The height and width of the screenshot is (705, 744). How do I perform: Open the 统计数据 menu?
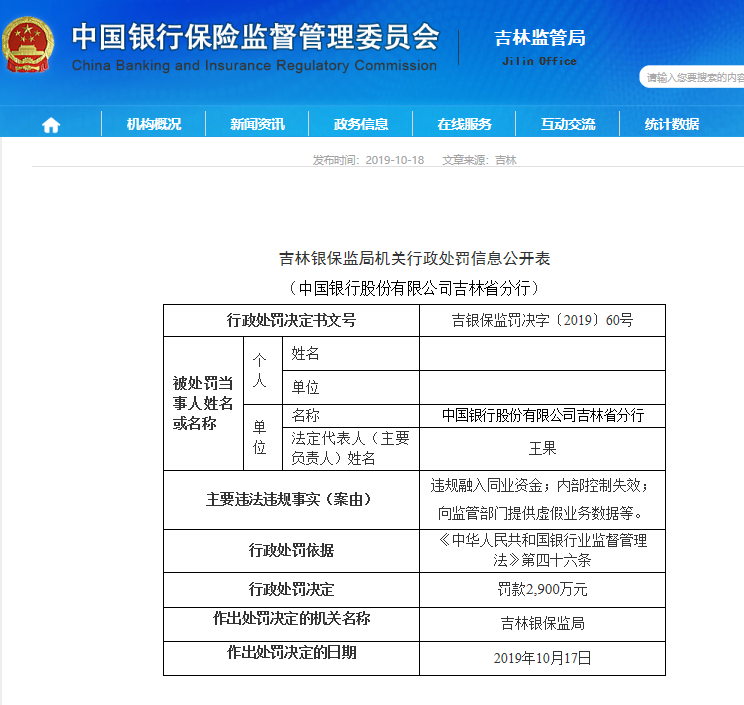[x=671, y=124]
